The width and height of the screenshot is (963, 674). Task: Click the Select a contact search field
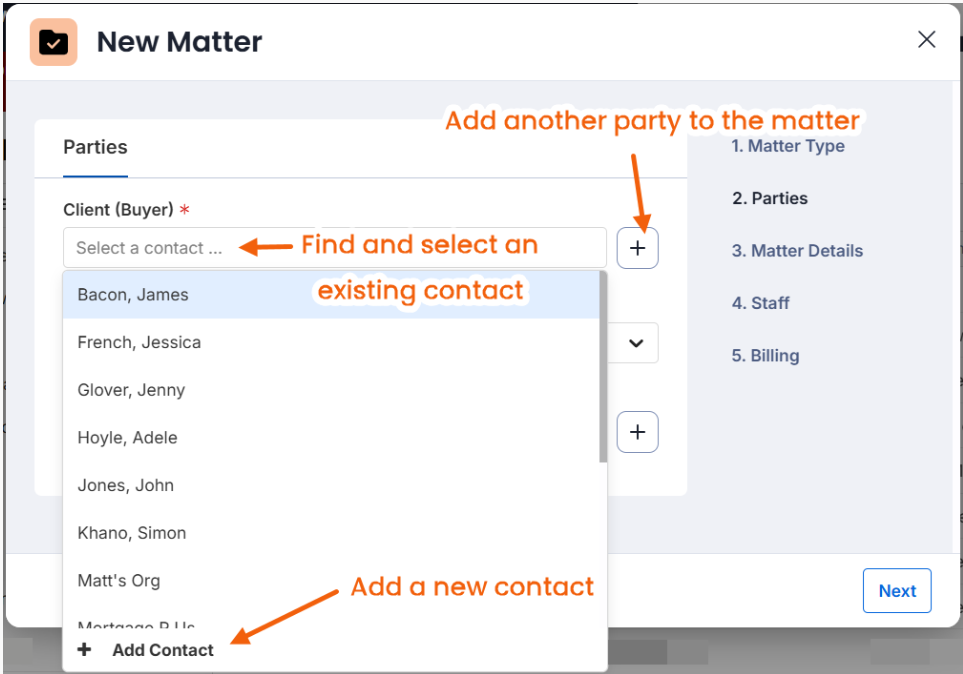[335, 248]
